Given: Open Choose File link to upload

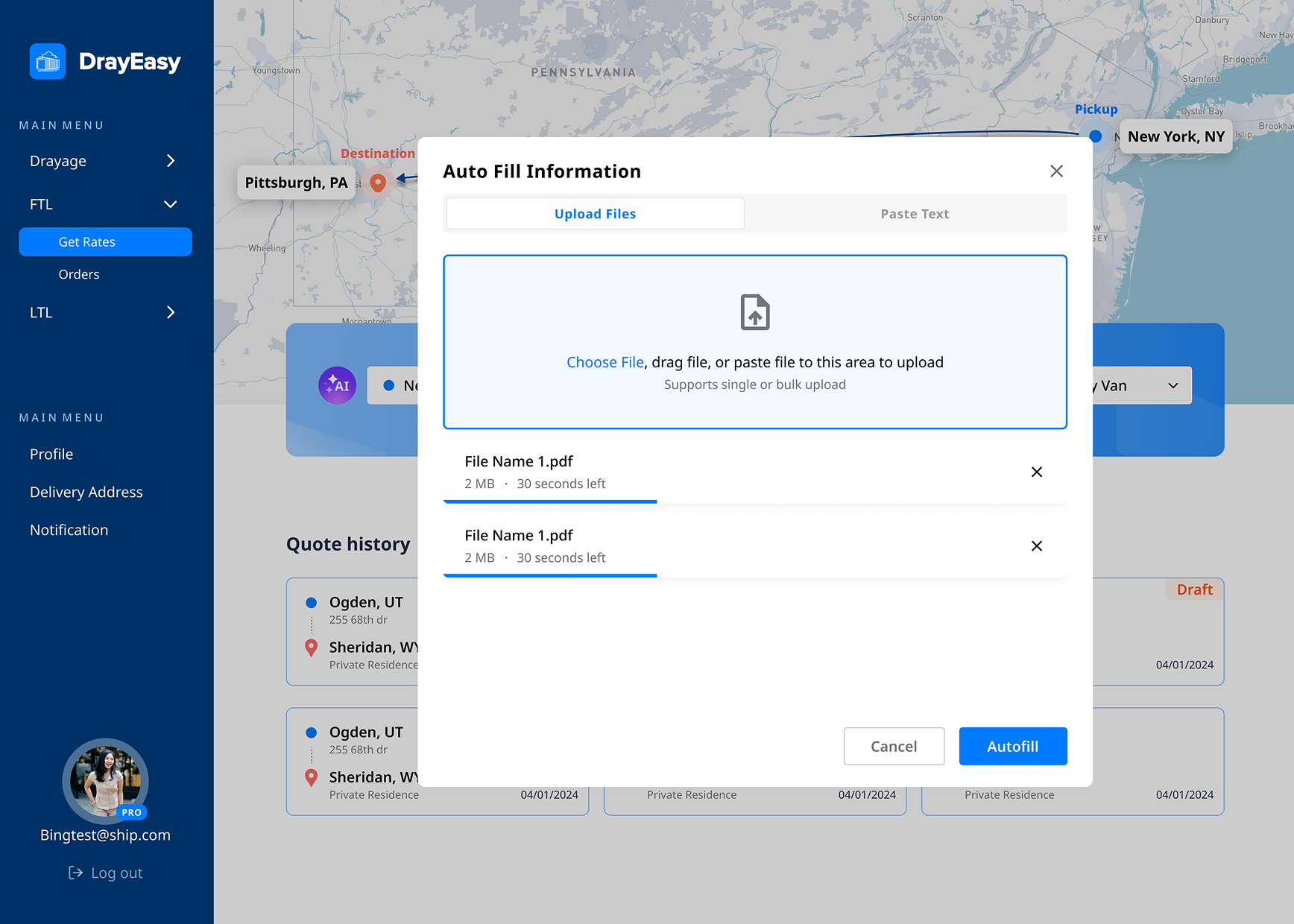Looking at the screenshot, I should click(x=605, y=362).
